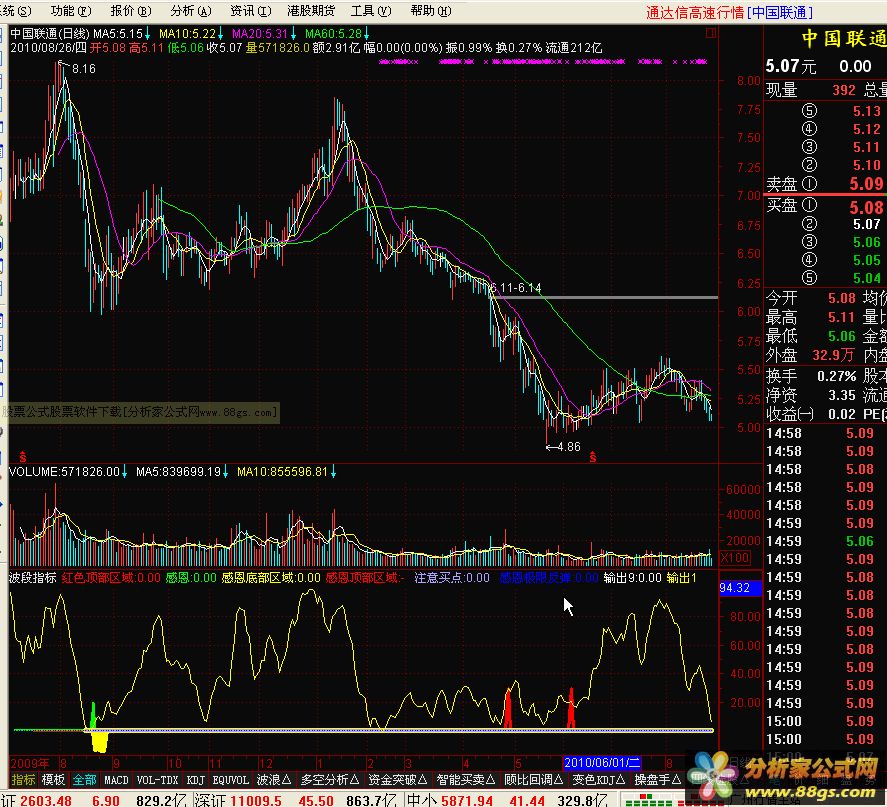Click the 深证 index 11009.5 in status bar
This screenshot has width=887, height=807.
click(x=256, y=800)
